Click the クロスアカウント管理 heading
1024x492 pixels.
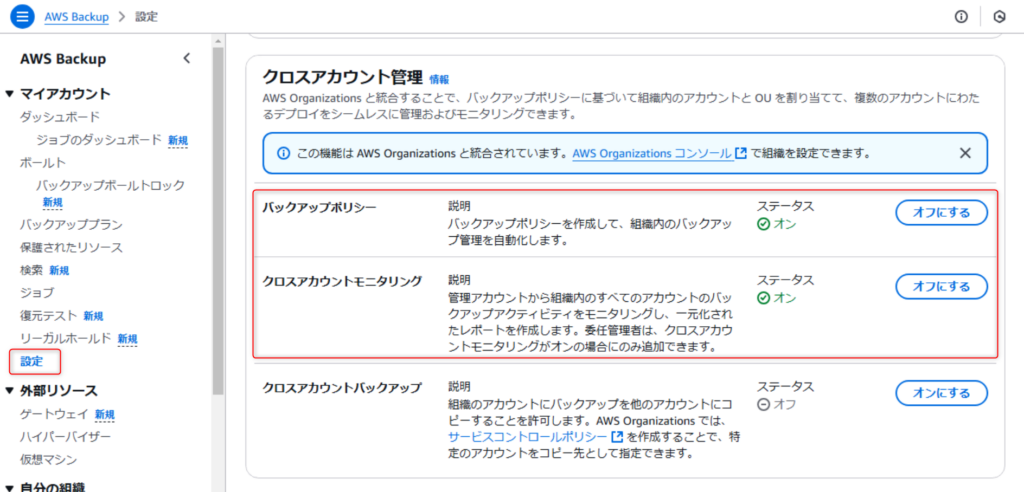click(x=343, y=78)
